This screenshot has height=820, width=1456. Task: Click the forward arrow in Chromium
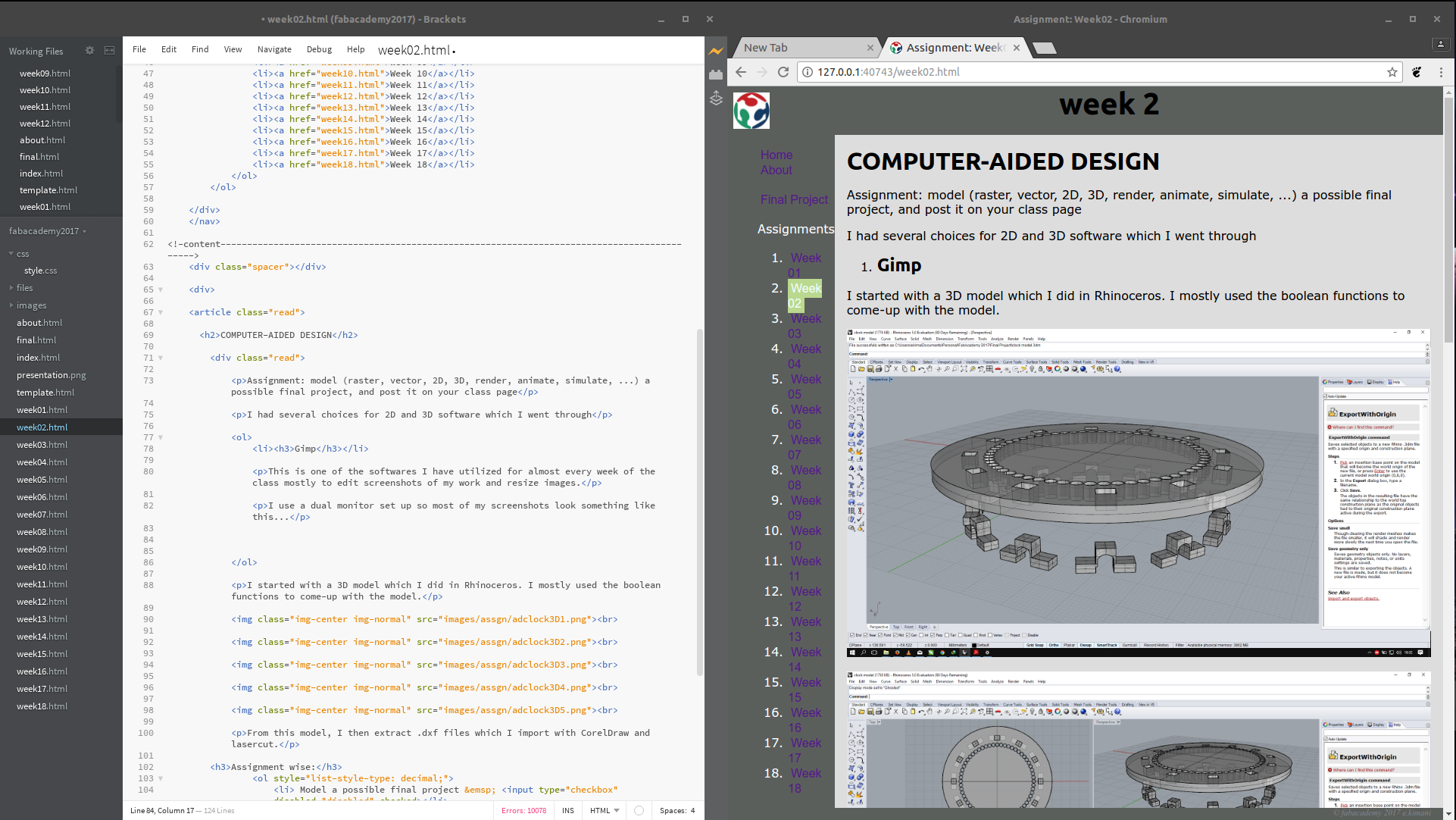pos(762,72)
